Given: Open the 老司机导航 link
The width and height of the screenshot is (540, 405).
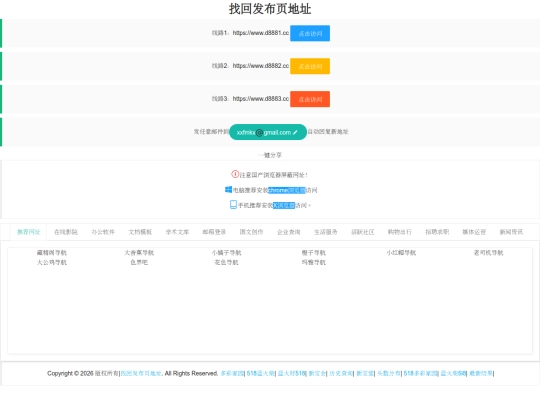Looking at the screenshot, I should [489, 253].
